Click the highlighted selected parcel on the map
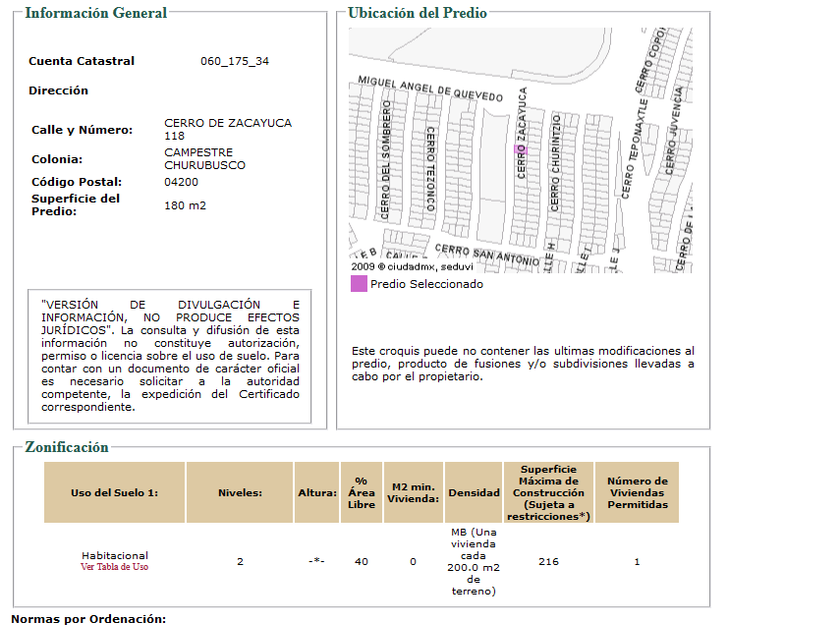The image size is (840, 630). tap(521, 149)
